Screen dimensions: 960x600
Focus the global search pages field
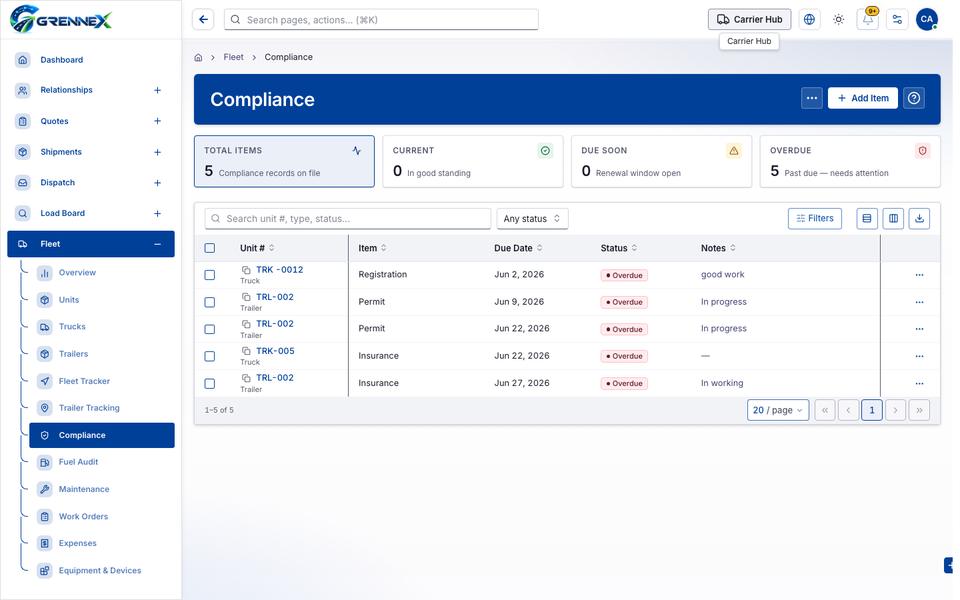pos(381,20)
